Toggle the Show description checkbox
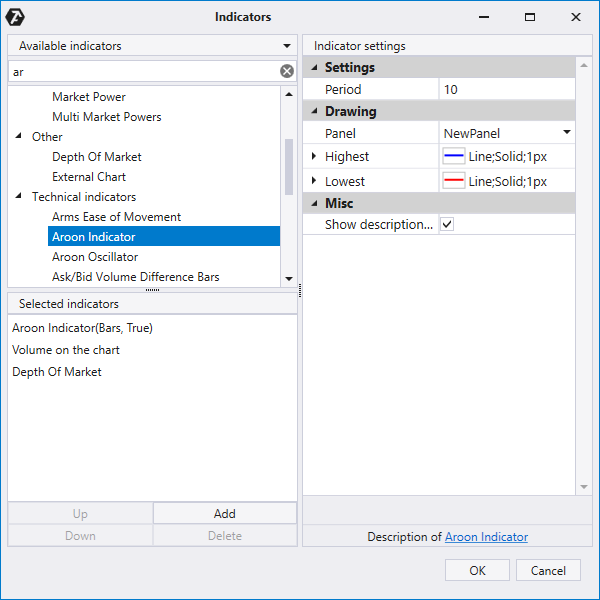 pyautogui.click(x=447, y=224)
